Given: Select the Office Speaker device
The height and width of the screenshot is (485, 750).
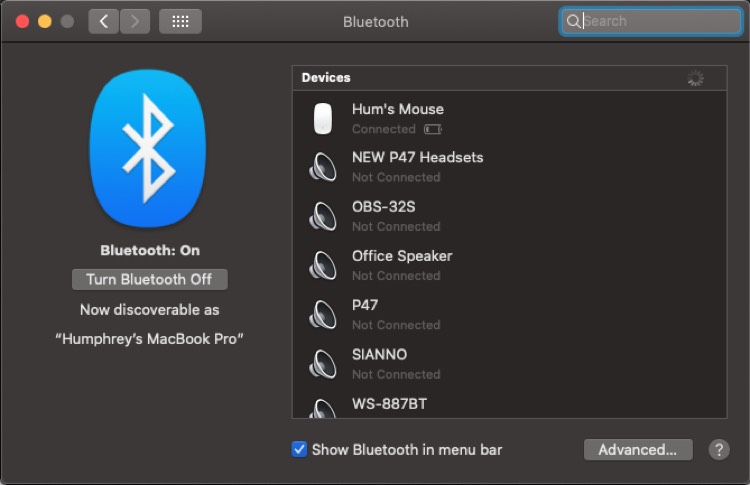Looking at the screenshot, I should (x=509, y=265).
